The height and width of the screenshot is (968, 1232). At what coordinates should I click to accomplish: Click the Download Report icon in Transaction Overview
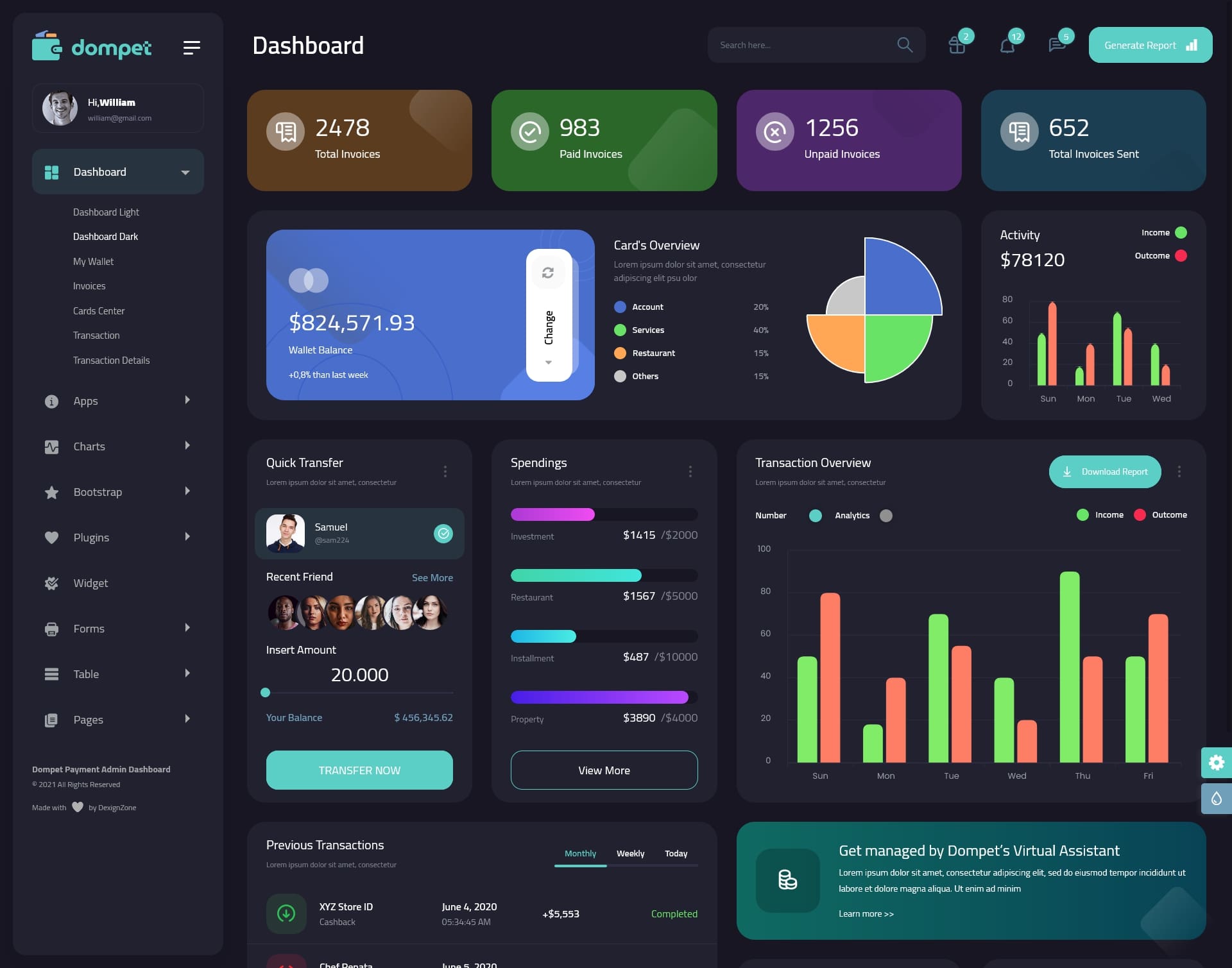pos(1068,472)
